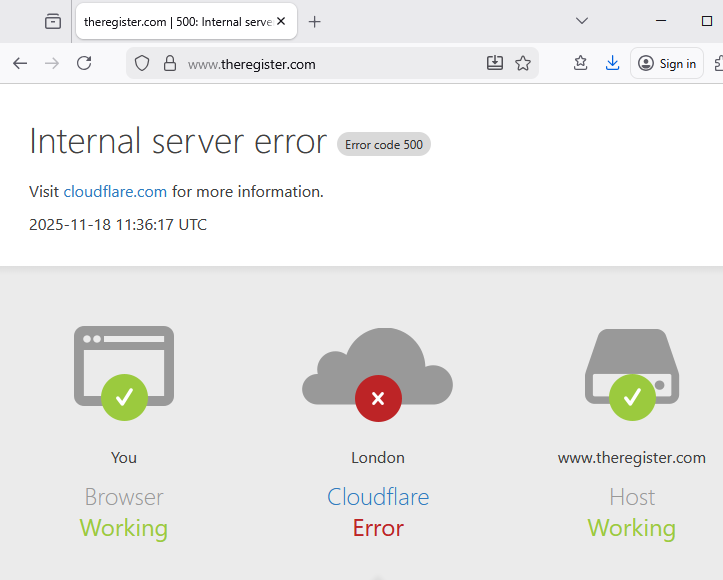Click the cloud icon with red X
Viewport: 723px width, 580px height.
click(377, 374)
